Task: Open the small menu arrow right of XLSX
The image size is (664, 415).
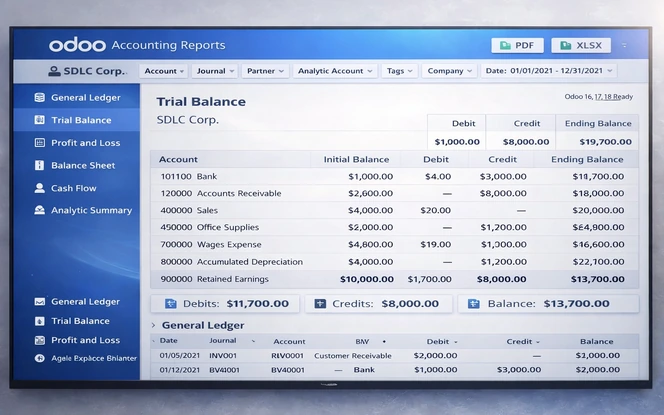Action: pos(624,45)
